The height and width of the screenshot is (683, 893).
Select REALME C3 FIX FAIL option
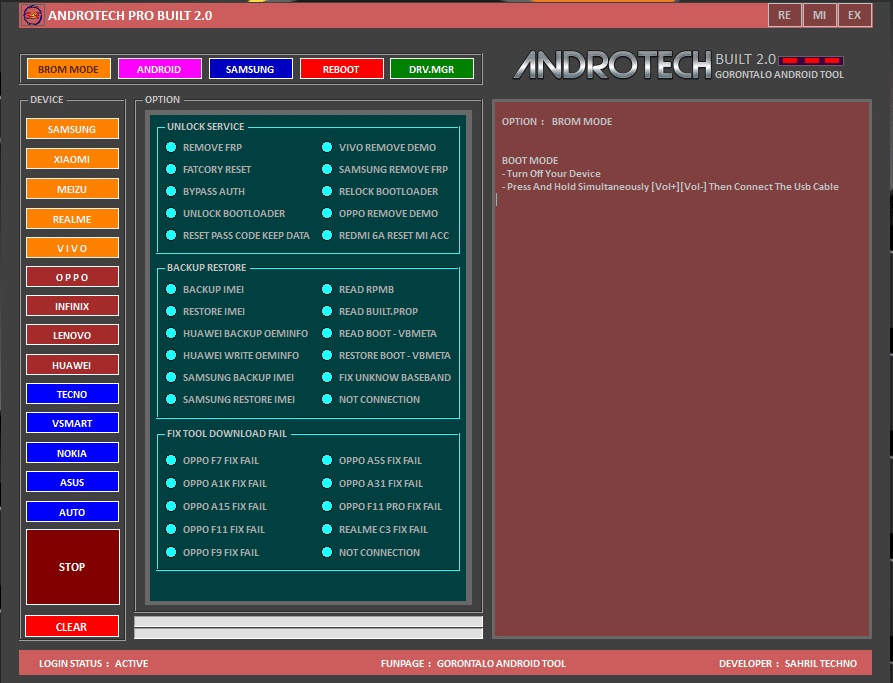point(375,529)
